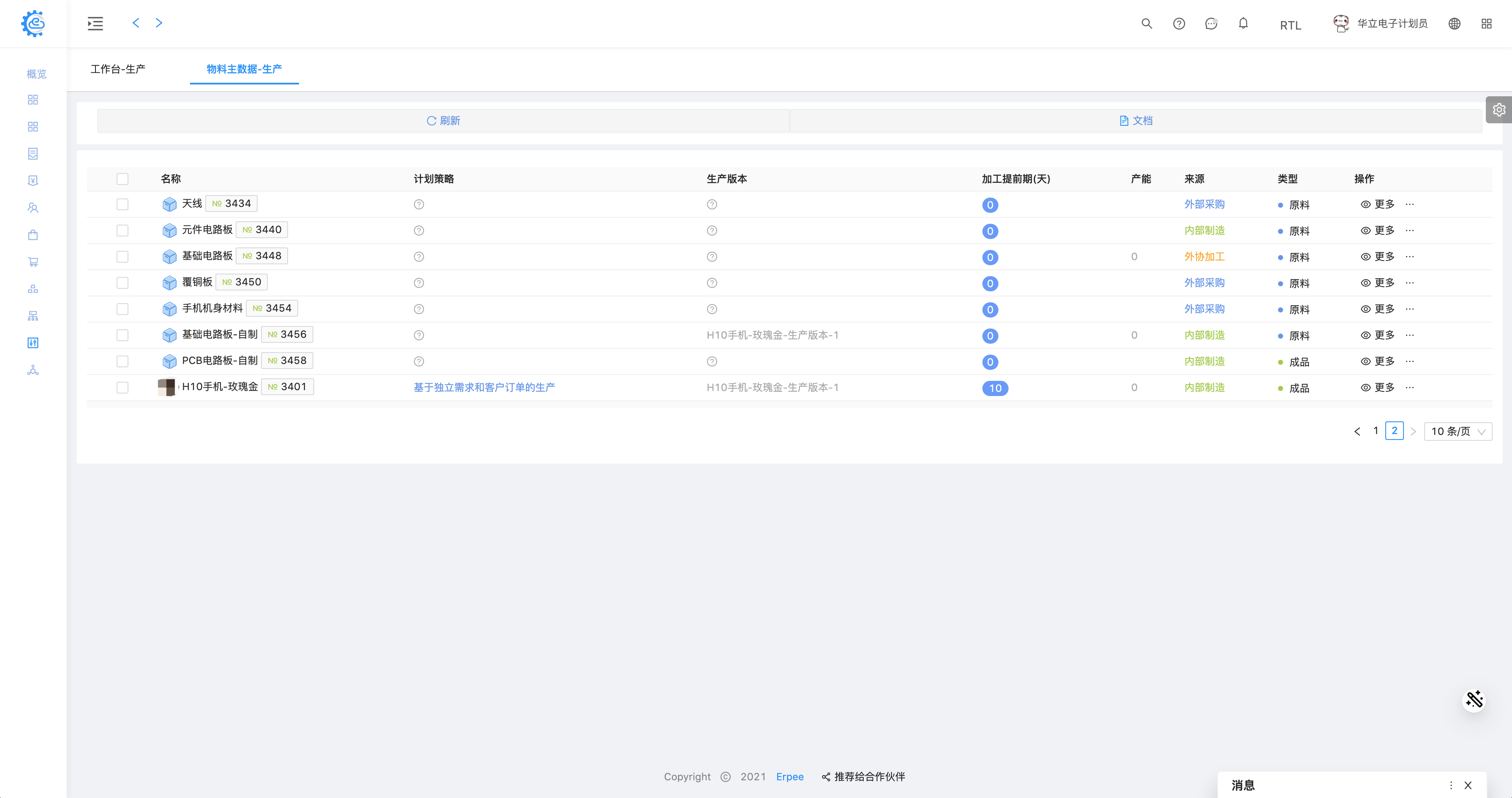1512x798 pixels.
Task: Click the notification bell icon
Action: (1243, 24)
